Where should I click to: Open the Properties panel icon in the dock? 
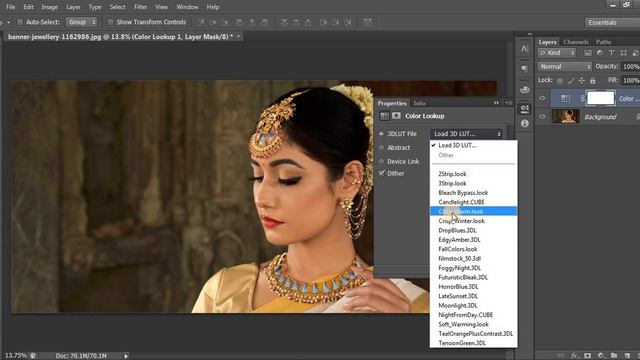524,109
